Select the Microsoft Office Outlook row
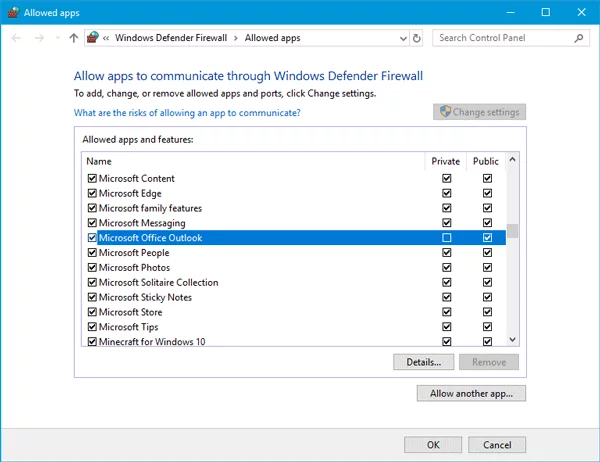This screenshot has width=600, height=462. pyautogui.click(x=302, y=238)
